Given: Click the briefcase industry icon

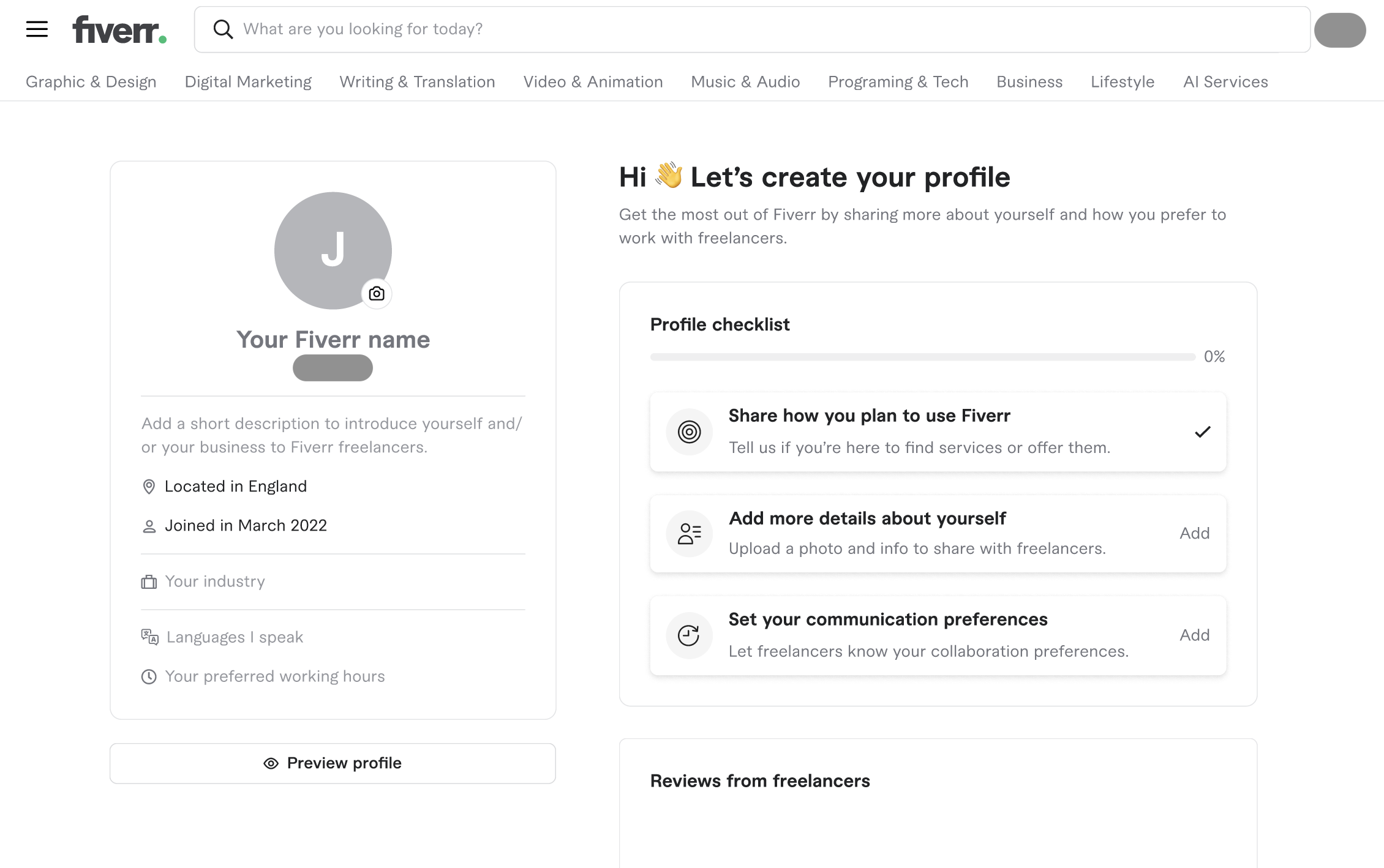Looking at the screenshot, I should point(149,582).
